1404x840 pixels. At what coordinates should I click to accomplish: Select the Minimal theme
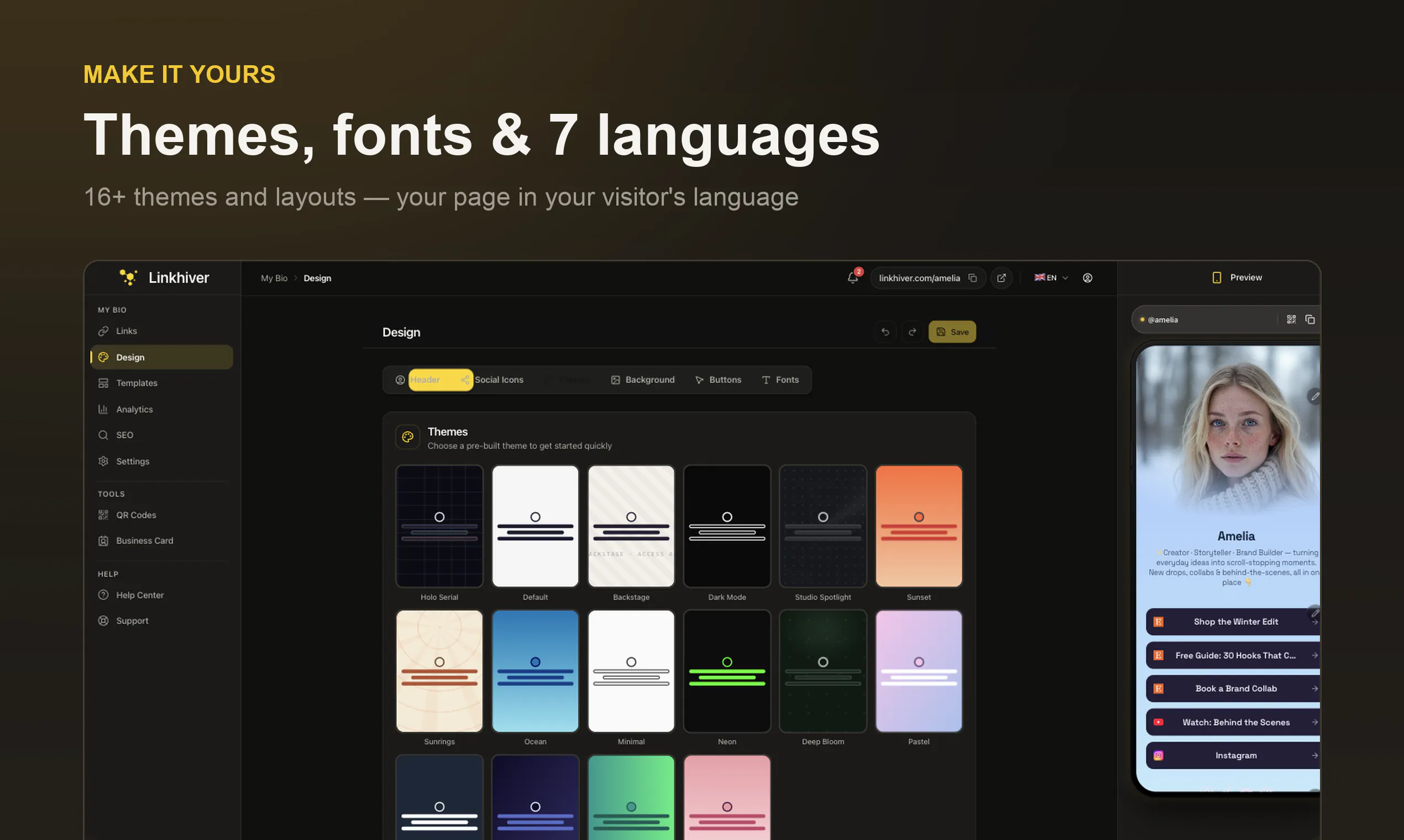[x=631, y=671]
